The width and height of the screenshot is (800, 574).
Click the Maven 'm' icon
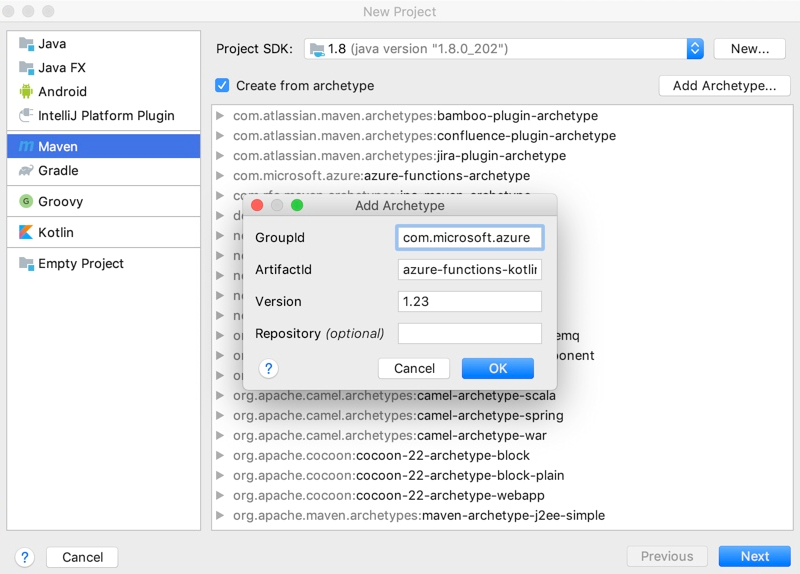pyautogui.click(x=26, y=146)
